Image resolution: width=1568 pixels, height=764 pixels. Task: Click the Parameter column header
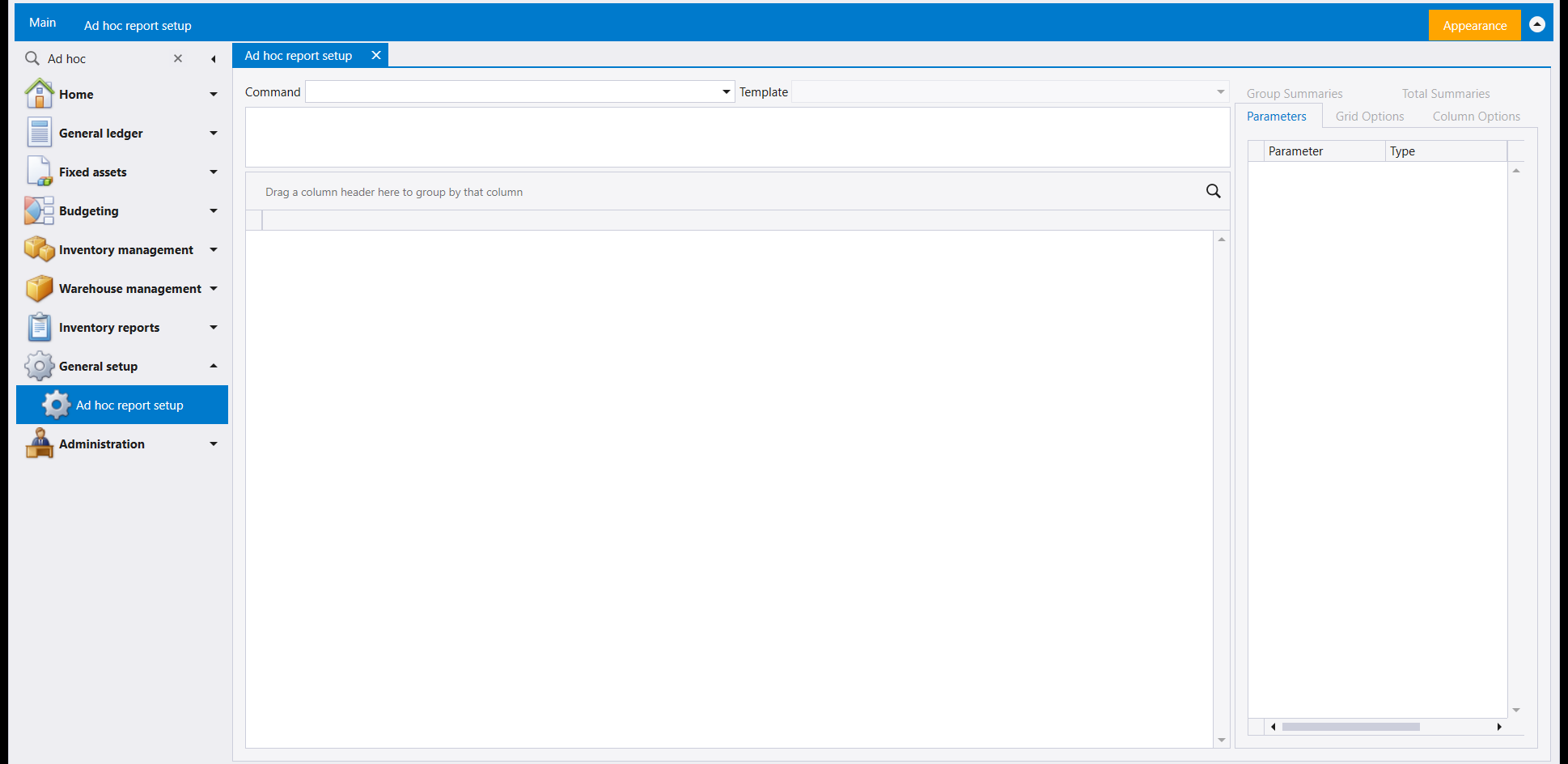pos(1325,151)
